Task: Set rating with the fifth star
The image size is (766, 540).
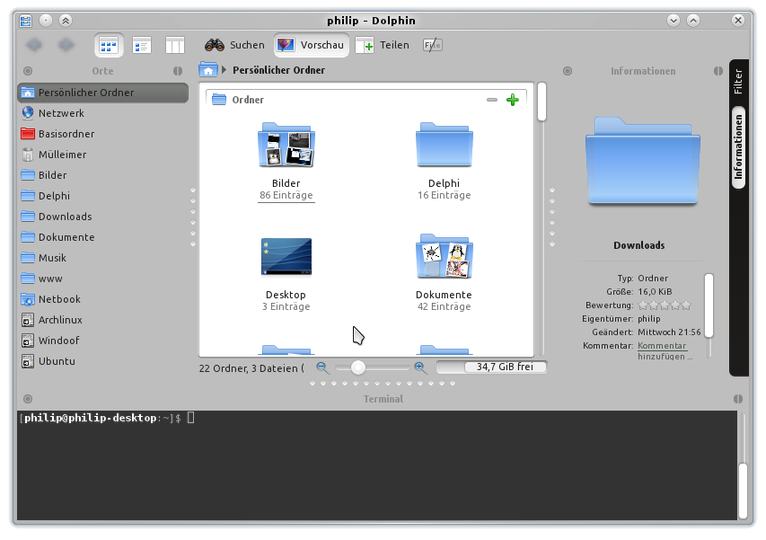Action: [x=686, y=305]
